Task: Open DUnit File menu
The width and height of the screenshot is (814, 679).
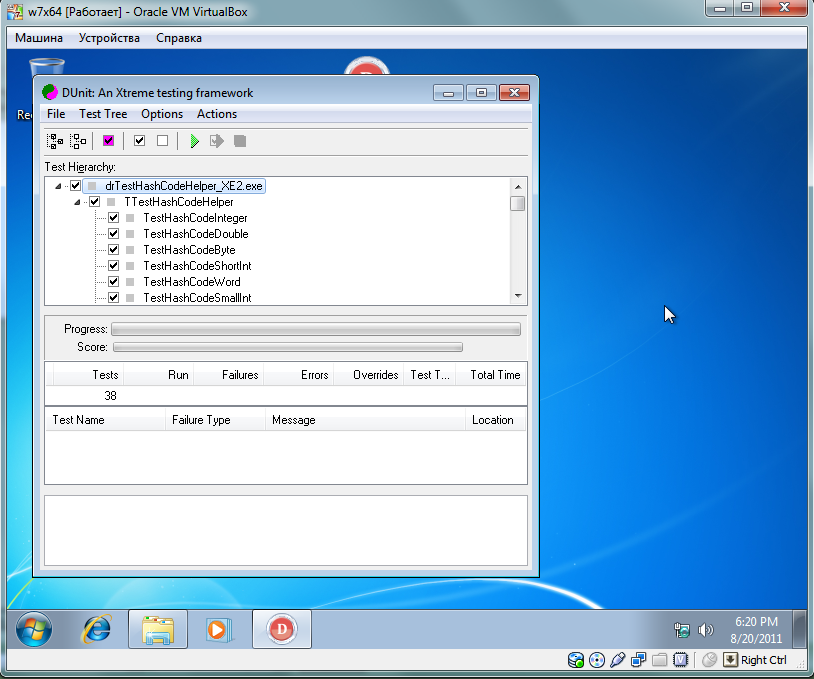Action: [56, 114]
